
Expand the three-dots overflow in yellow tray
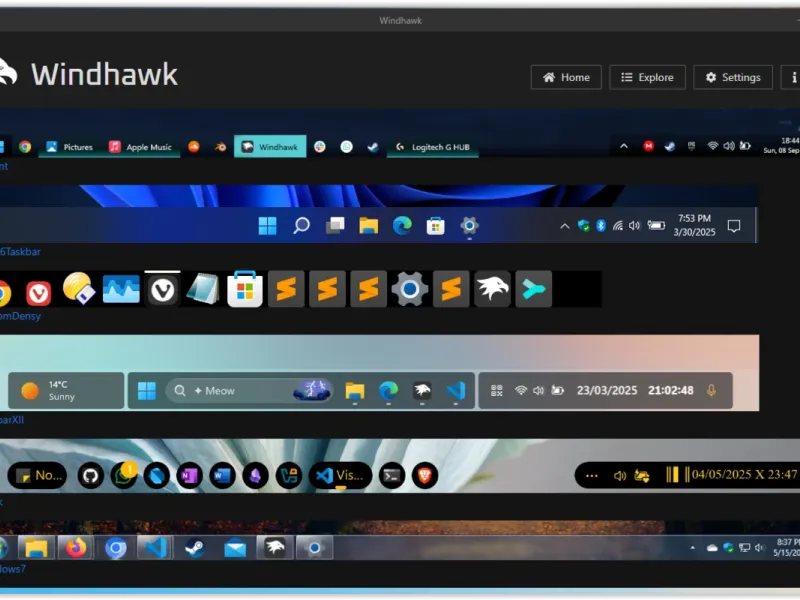(591, 476)
